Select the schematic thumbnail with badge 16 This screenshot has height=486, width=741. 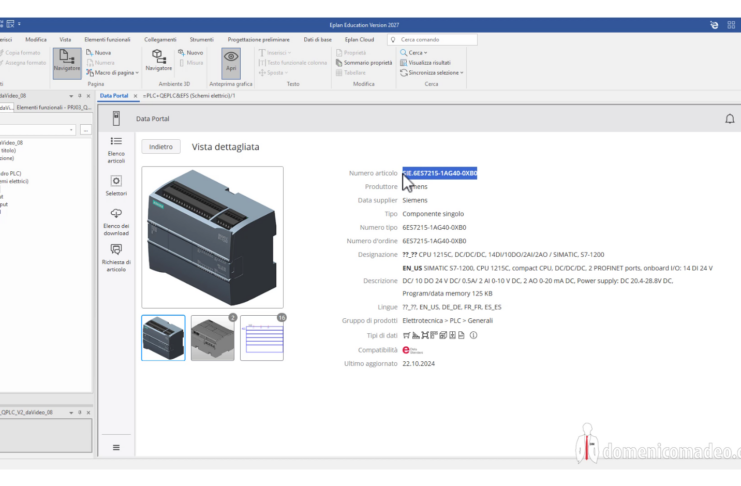point(262,338)
